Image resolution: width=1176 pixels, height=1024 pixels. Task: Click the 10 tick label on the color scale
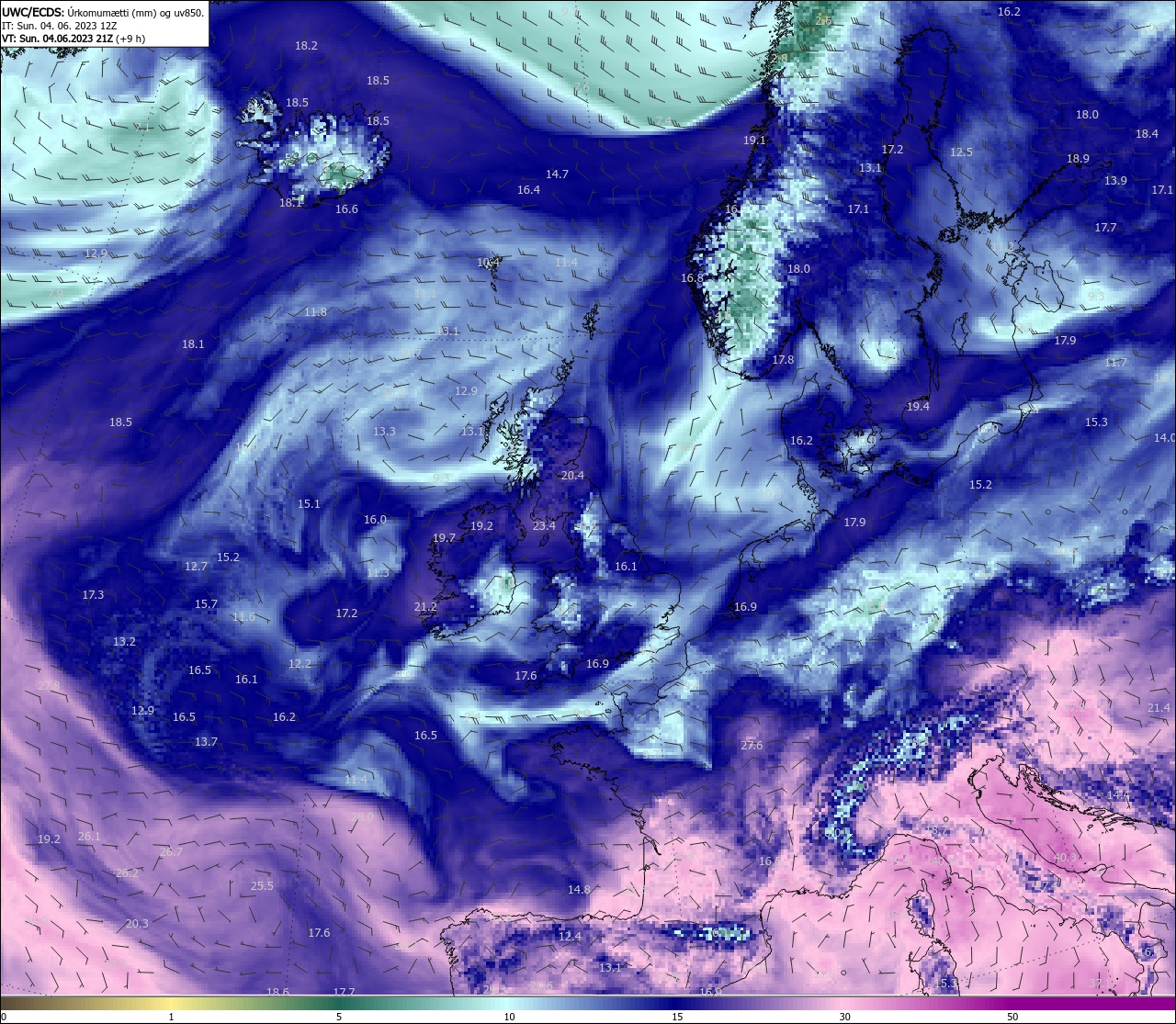click(509, 1017)
